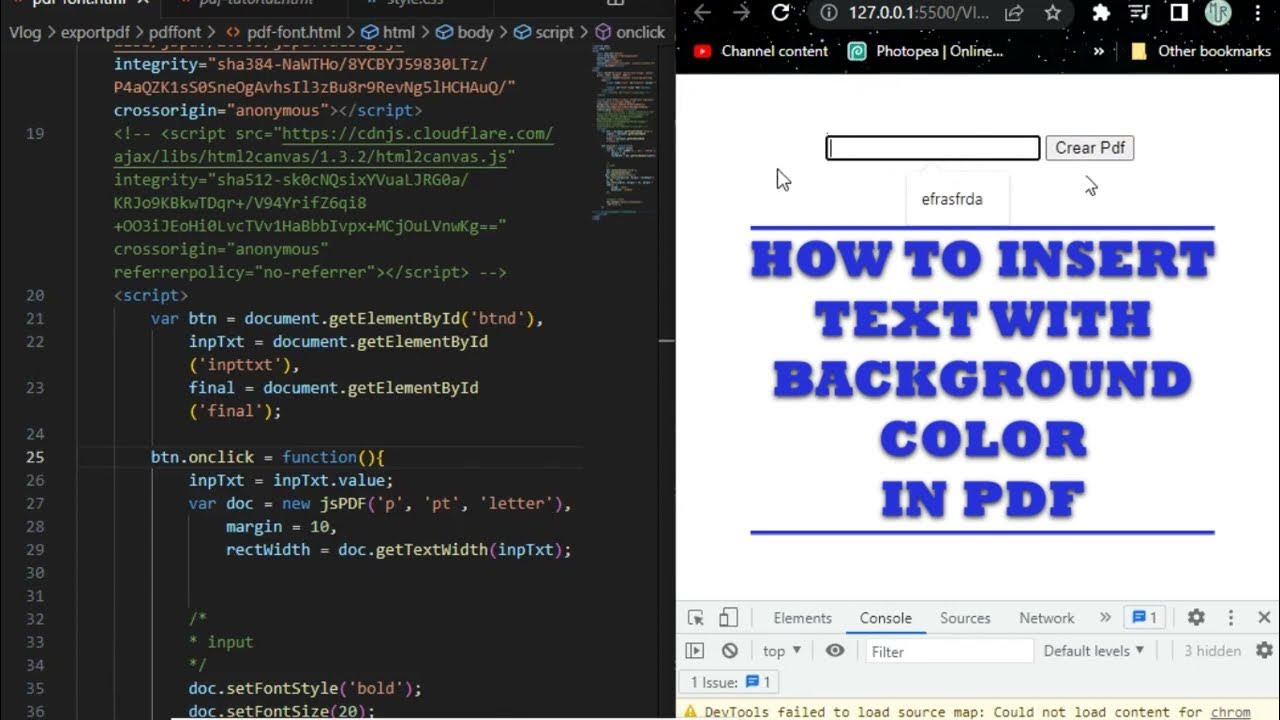The width and height of the screenshot is (1280, 720).
Task: Open JavaScript context dropdown 'top'
Action: 782,651
